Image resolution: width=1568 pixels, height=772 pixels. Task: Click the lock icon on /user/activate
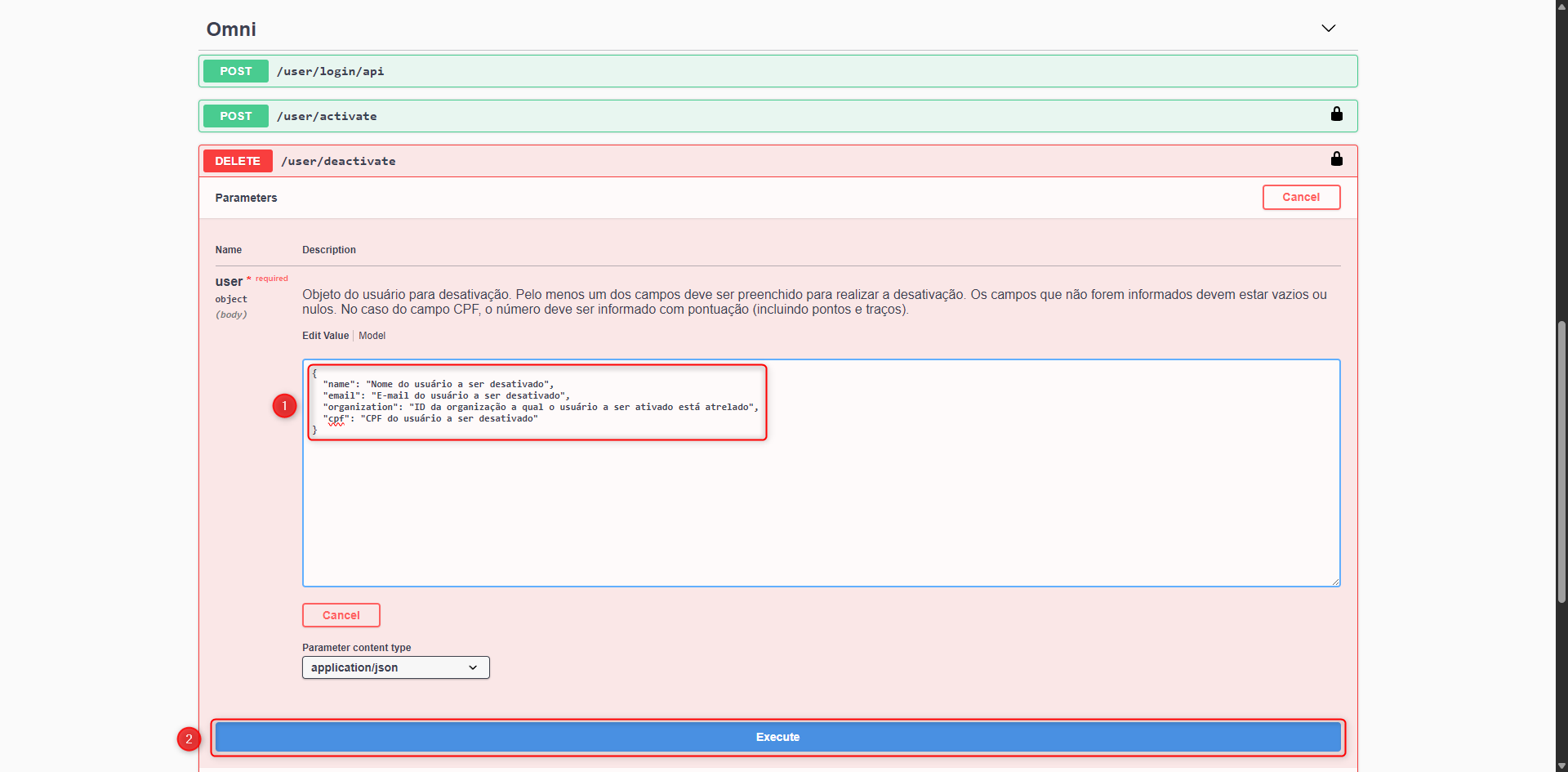tap(1337, 114)
